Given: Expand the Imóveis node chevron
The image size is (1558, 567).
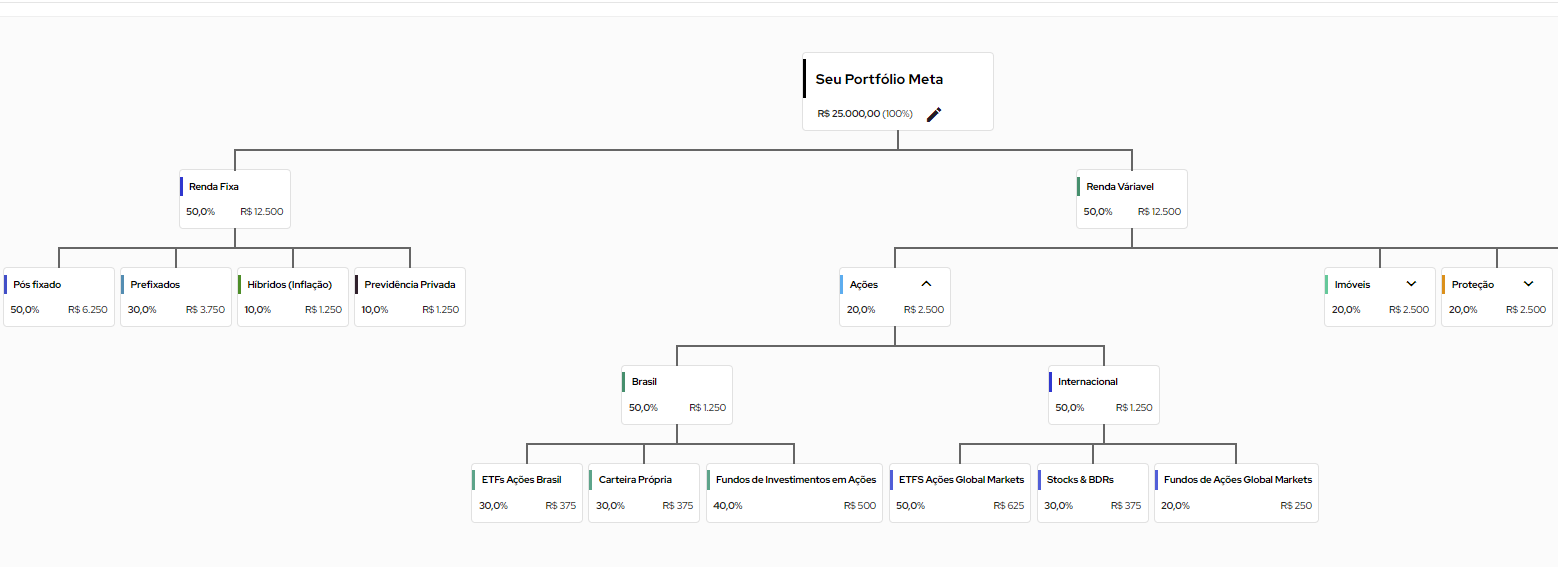Looking at the screenshot, I should click(1411, 284).
